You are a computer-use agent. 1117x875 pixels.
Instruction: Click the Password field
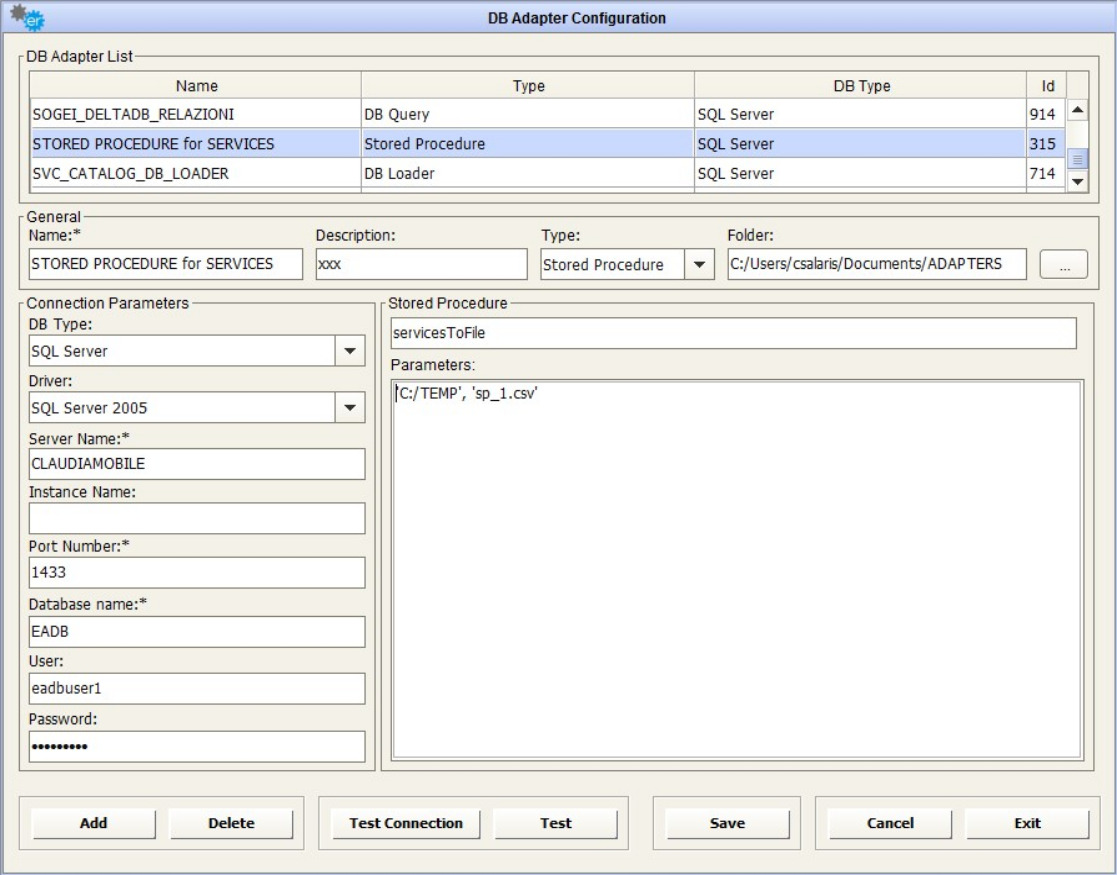[197, 746]
